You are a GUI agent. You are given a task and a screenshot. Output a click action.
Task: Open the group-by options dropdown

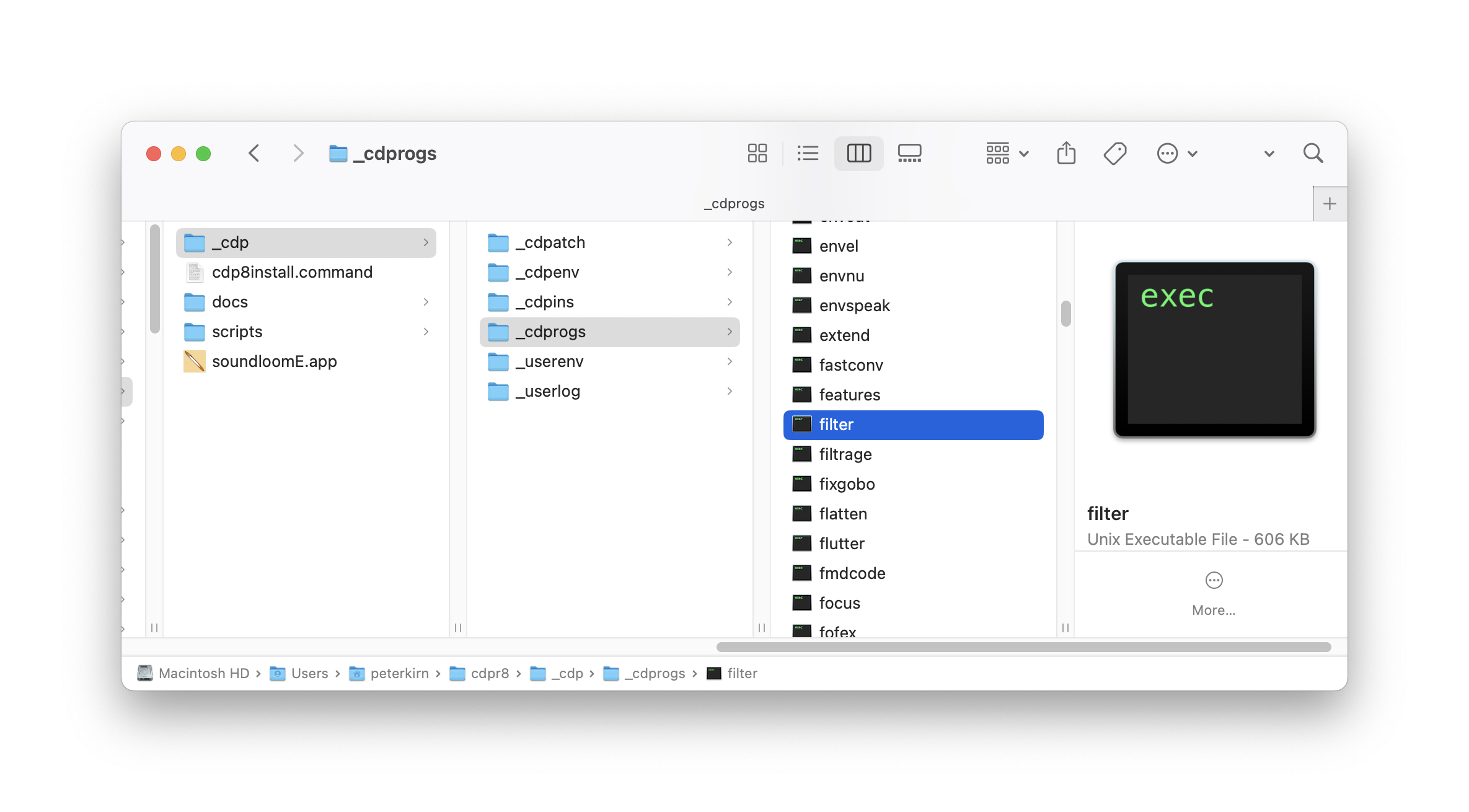tap(1007, 153)
